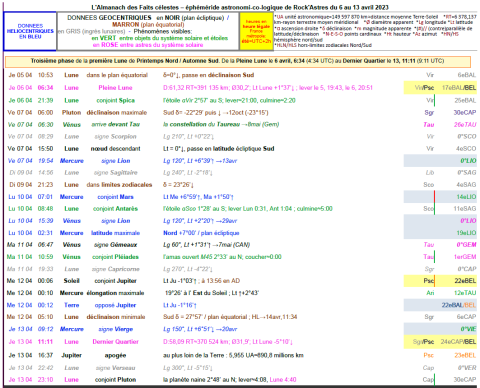Select the green "14eLIO" value
Viewport: 480px width, 388px height.
click(x=466, y=197)
